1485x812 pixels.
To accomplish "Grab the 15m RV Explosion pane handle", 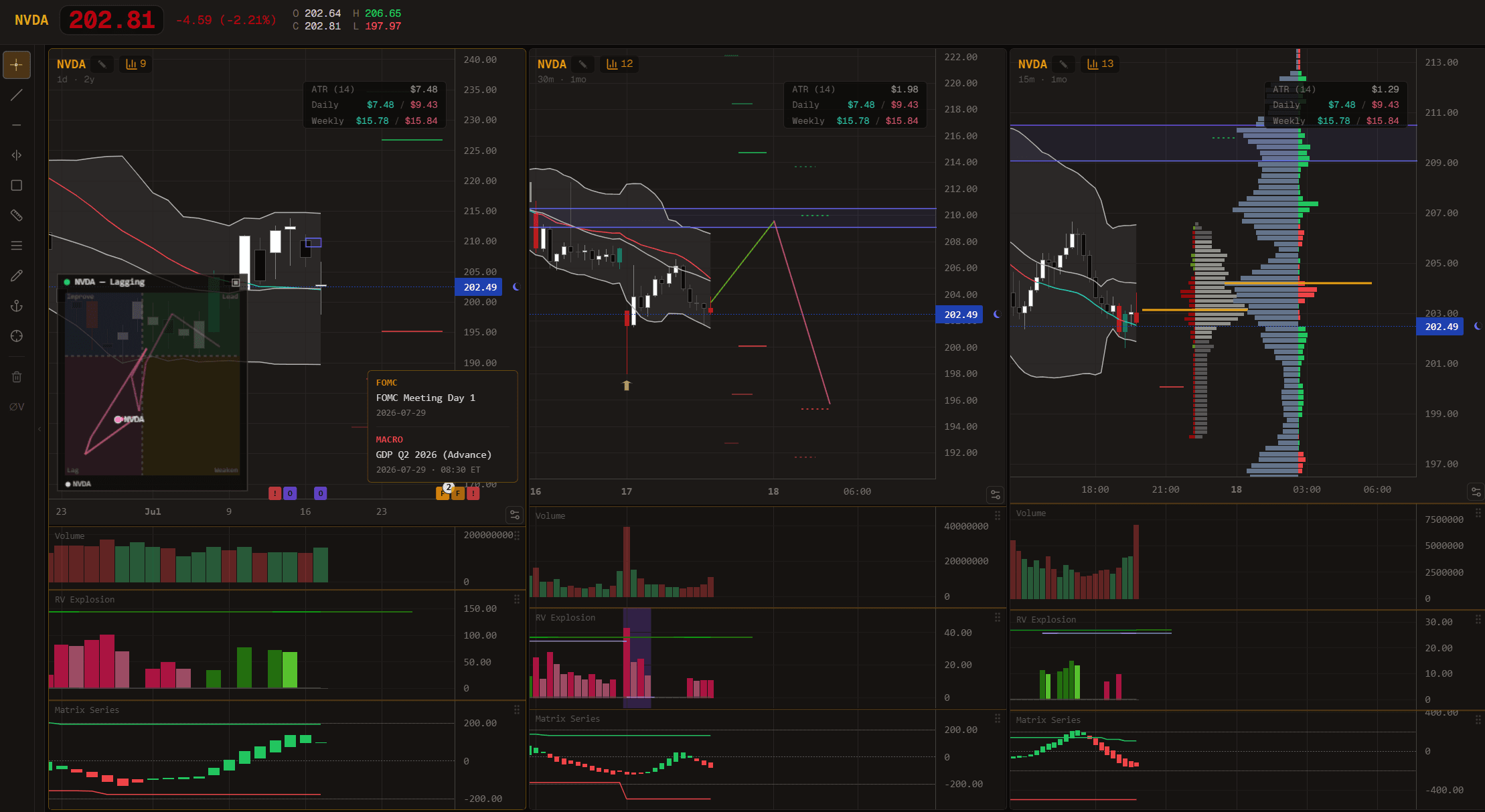I will [x=1478, y=620].
